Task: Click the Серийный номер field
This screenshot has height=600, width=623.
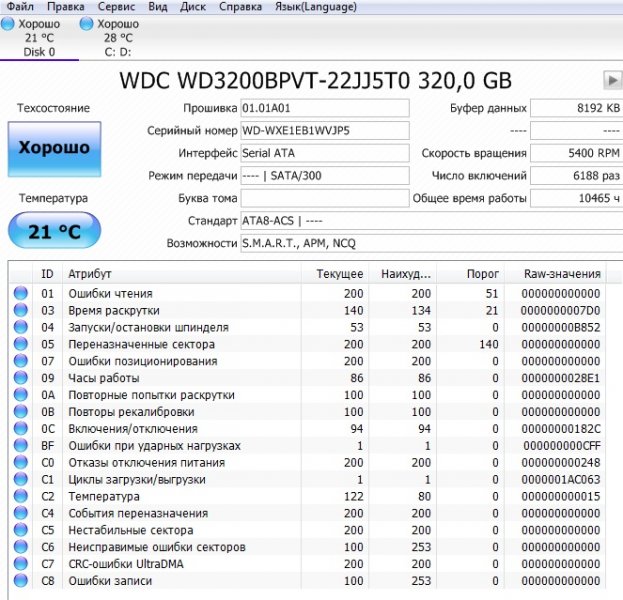Action: pos(325,131)
